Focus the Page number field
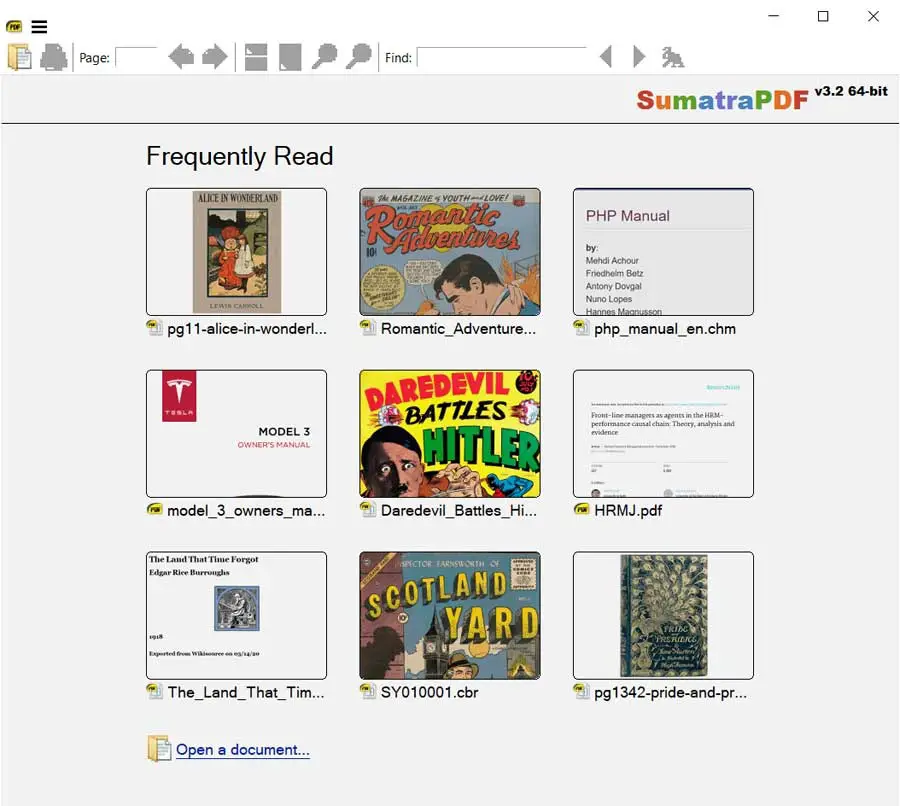Image resolution: width=900 pixels, height=806 pixels. [136, 57]
